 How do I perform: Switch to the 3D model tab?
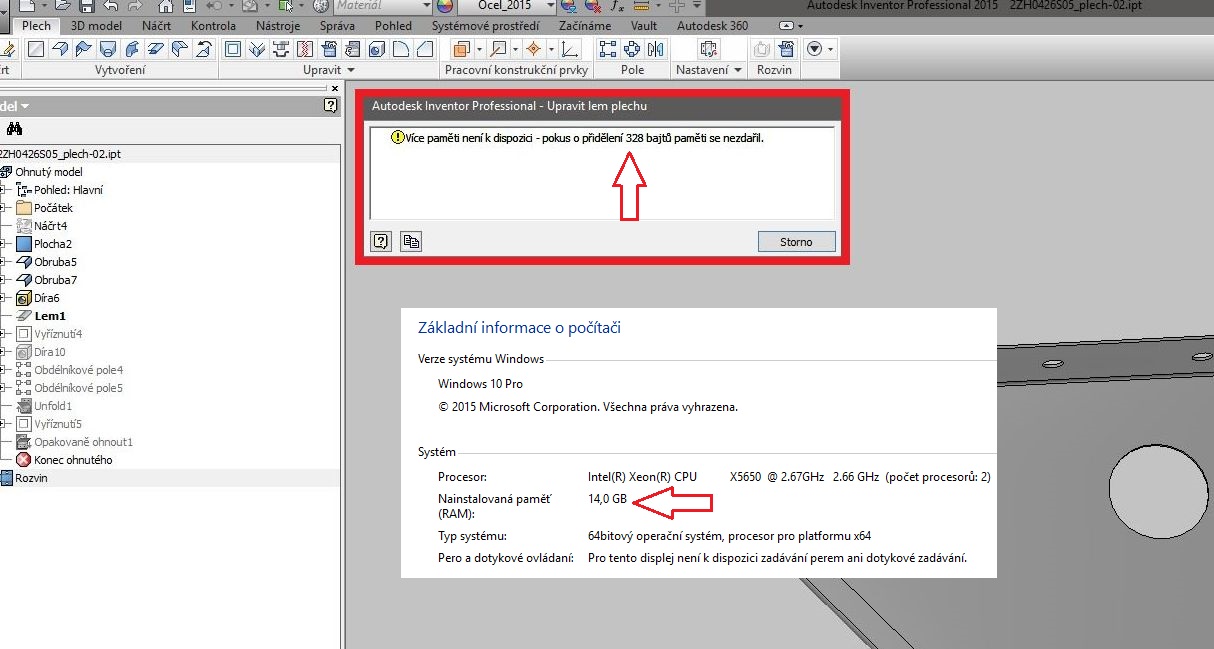coord(97,26)
